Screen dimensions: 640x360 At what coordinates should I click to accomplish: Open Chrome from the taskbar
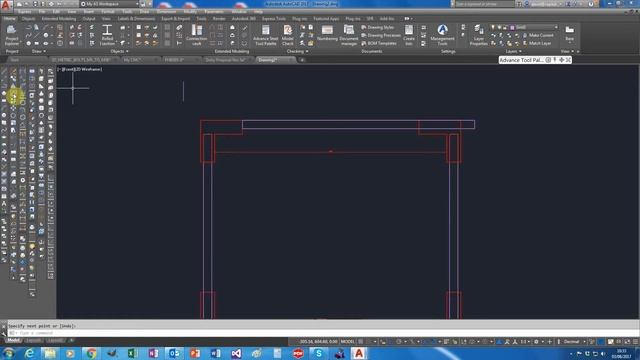[x=91, y=353]
